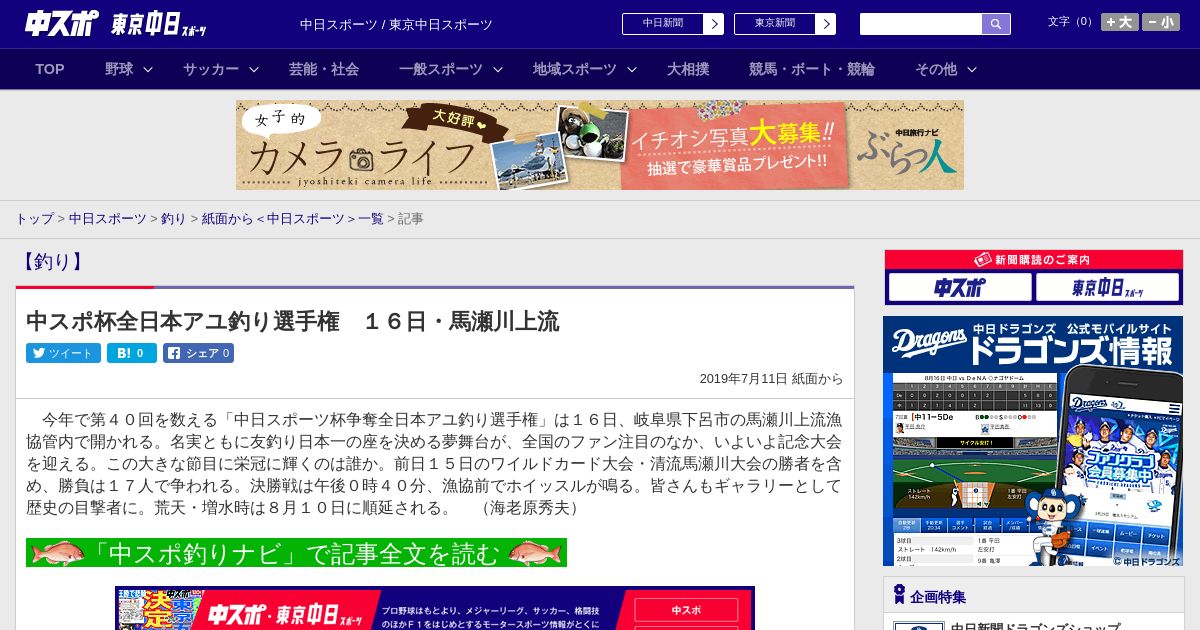
Task: Decrease text size with −小 button
Action: 1161,22
